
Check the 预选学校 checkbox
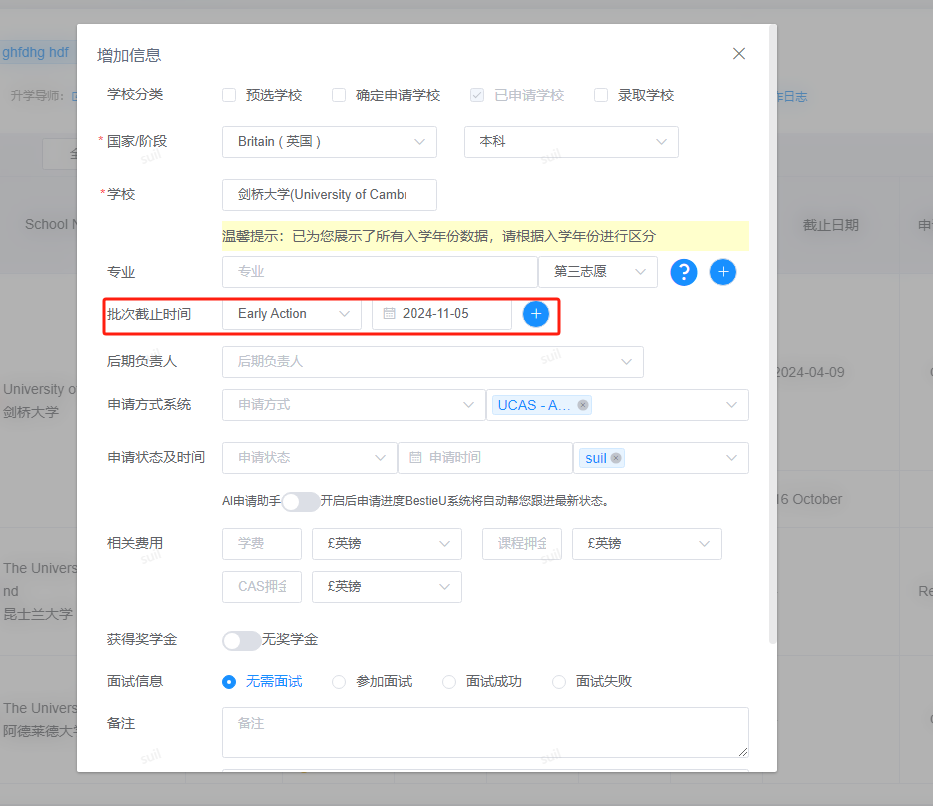(x=229, y=95)
